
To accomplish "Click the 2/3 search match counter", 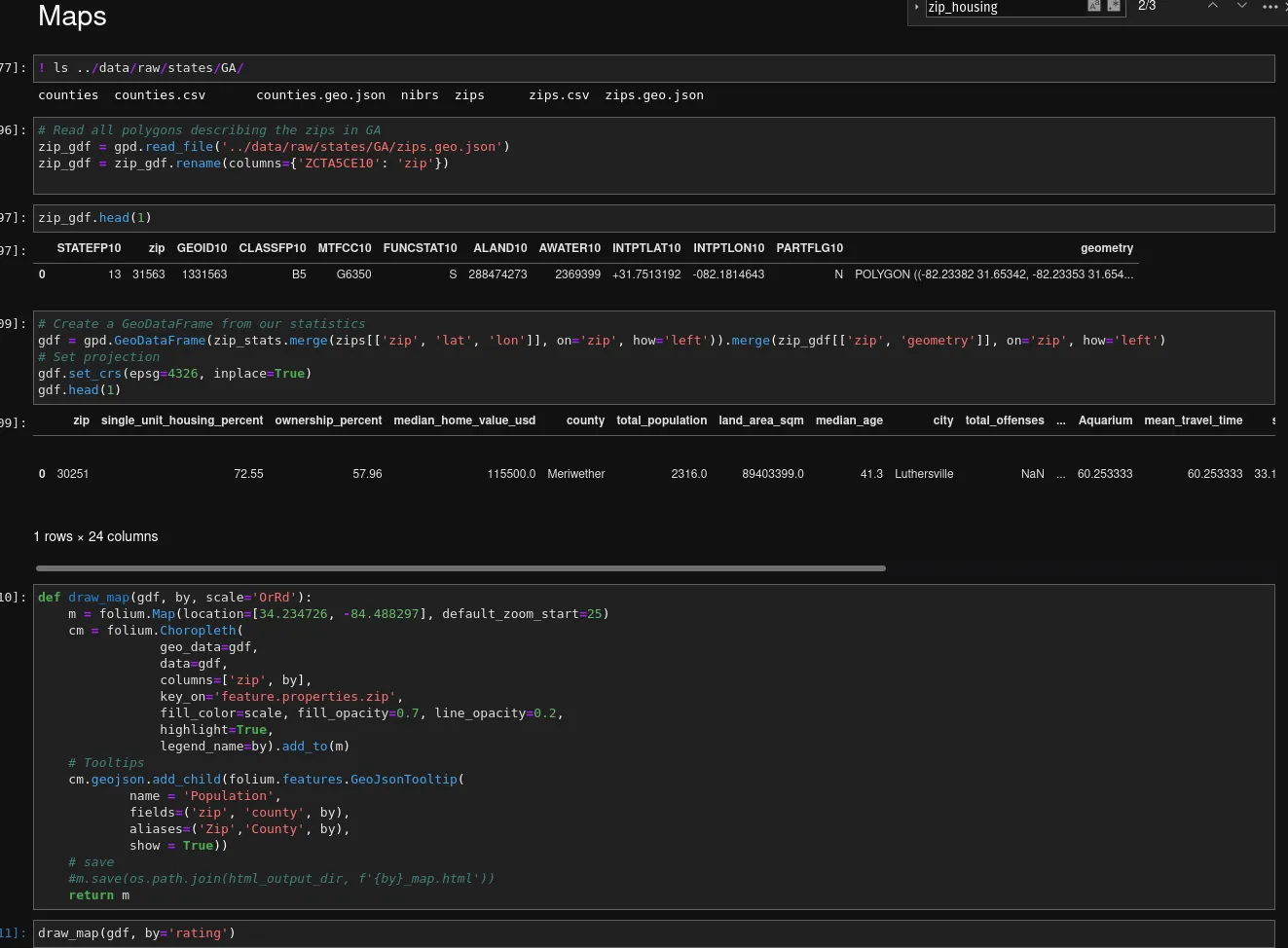I will [1147, 6].
